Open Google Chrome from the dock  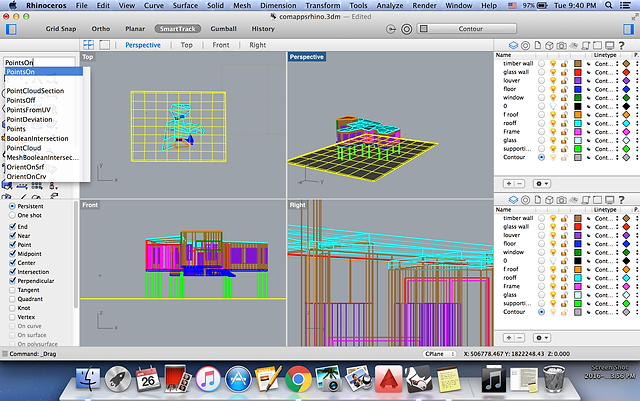coord(296,379)
